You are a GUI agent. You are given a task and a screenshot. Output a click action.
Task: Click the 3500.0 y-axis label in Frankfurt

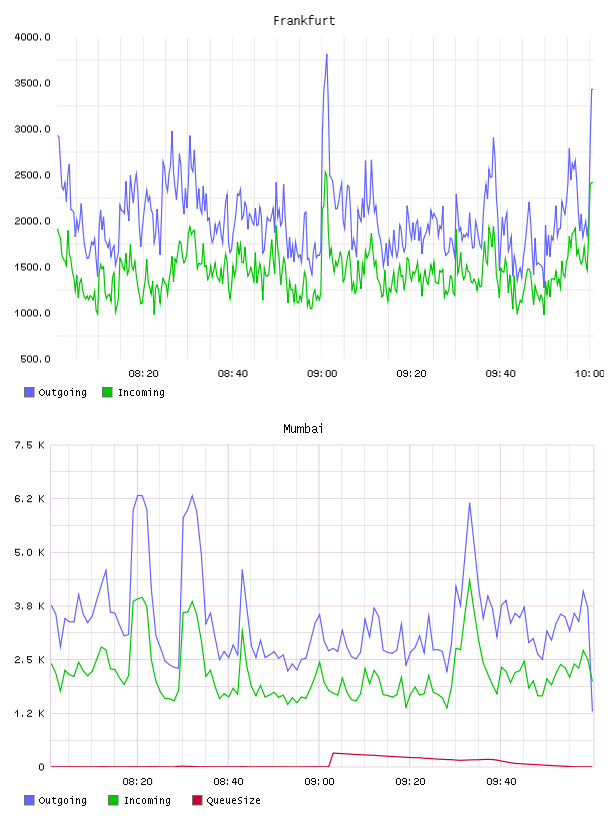(x=32, y=83)
